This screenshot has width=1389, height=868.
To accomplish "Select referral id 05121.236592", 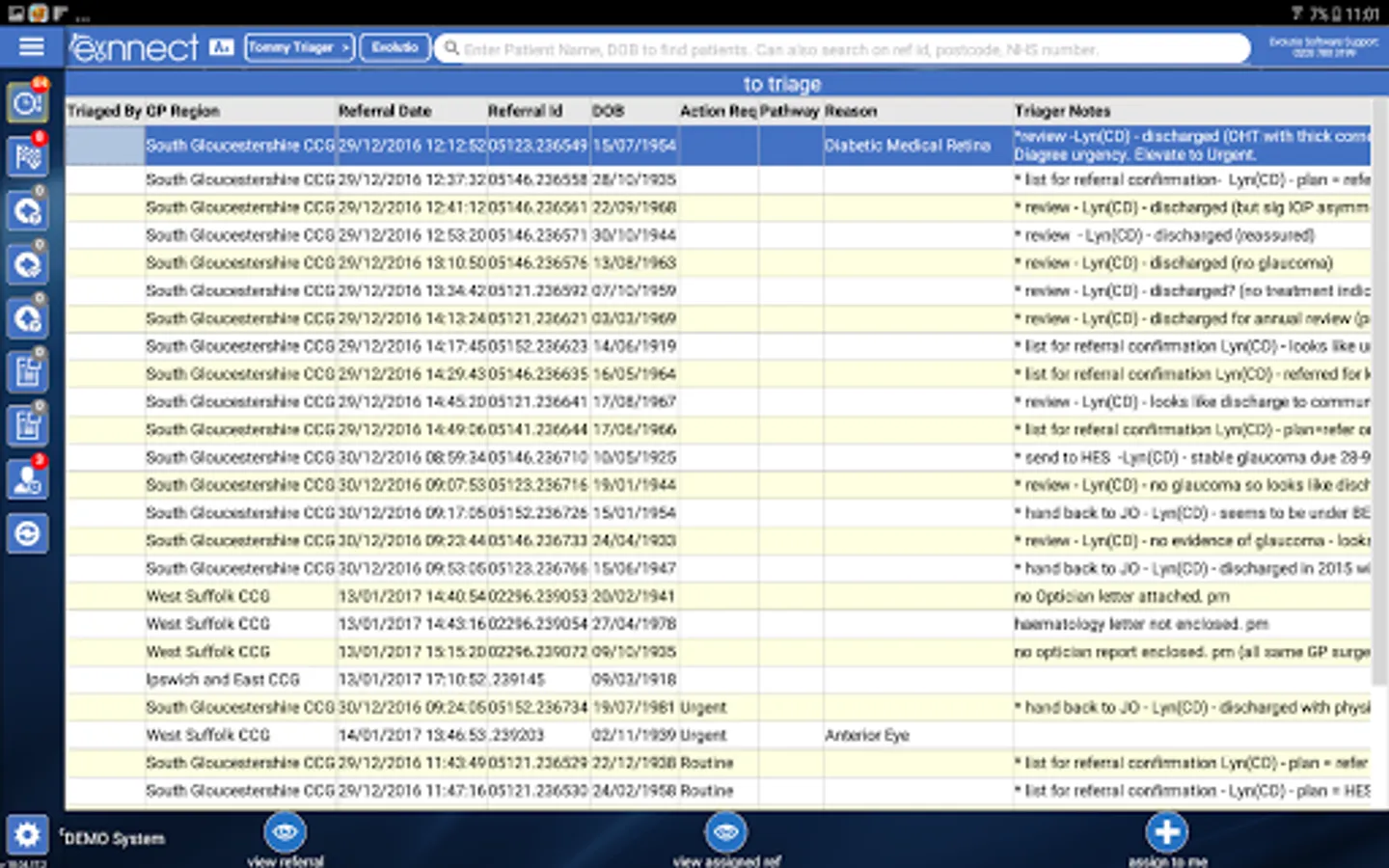I will tap(537, 291).
